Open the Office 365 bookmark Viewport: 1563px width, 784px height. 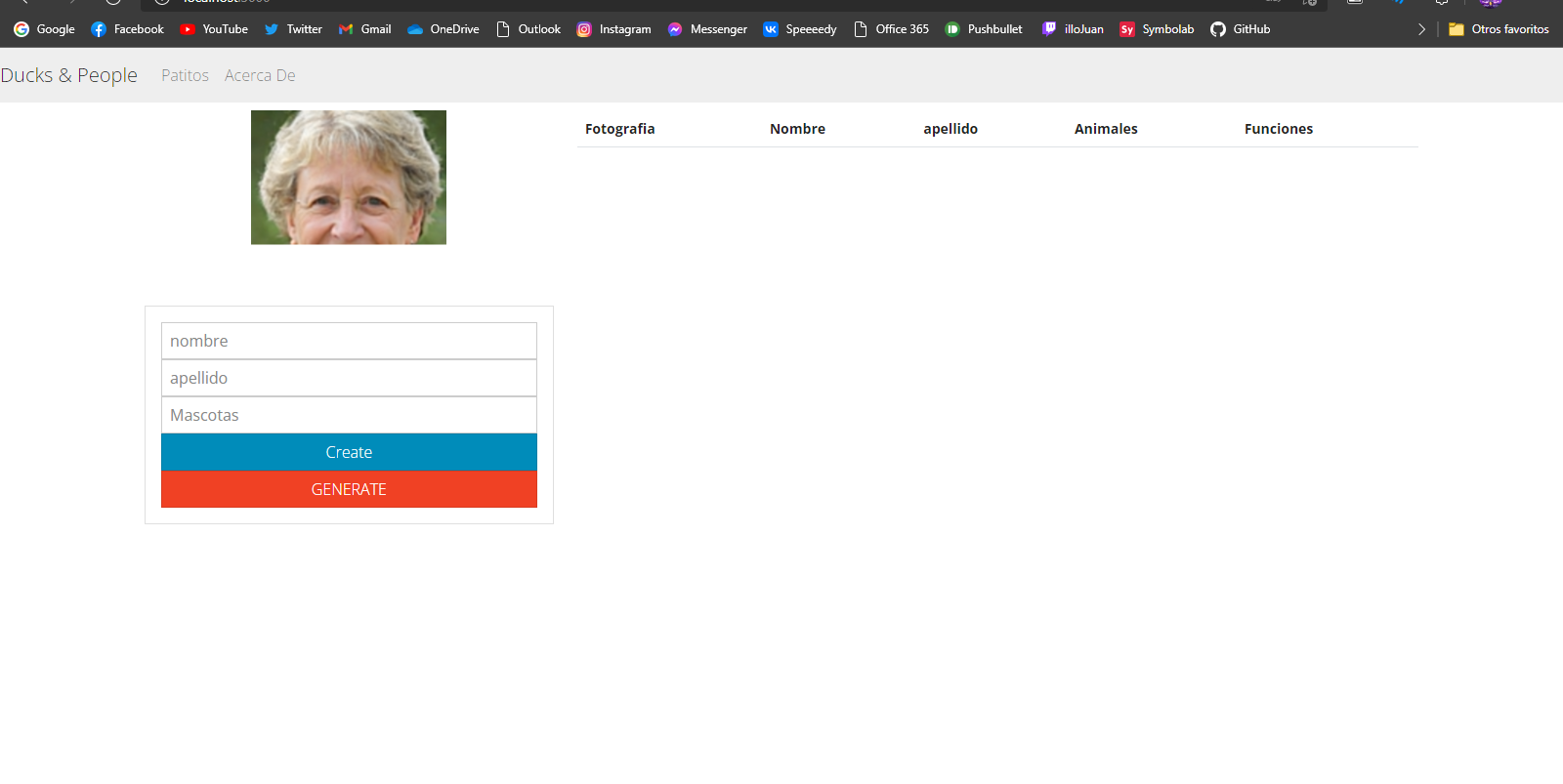(891, 29)
